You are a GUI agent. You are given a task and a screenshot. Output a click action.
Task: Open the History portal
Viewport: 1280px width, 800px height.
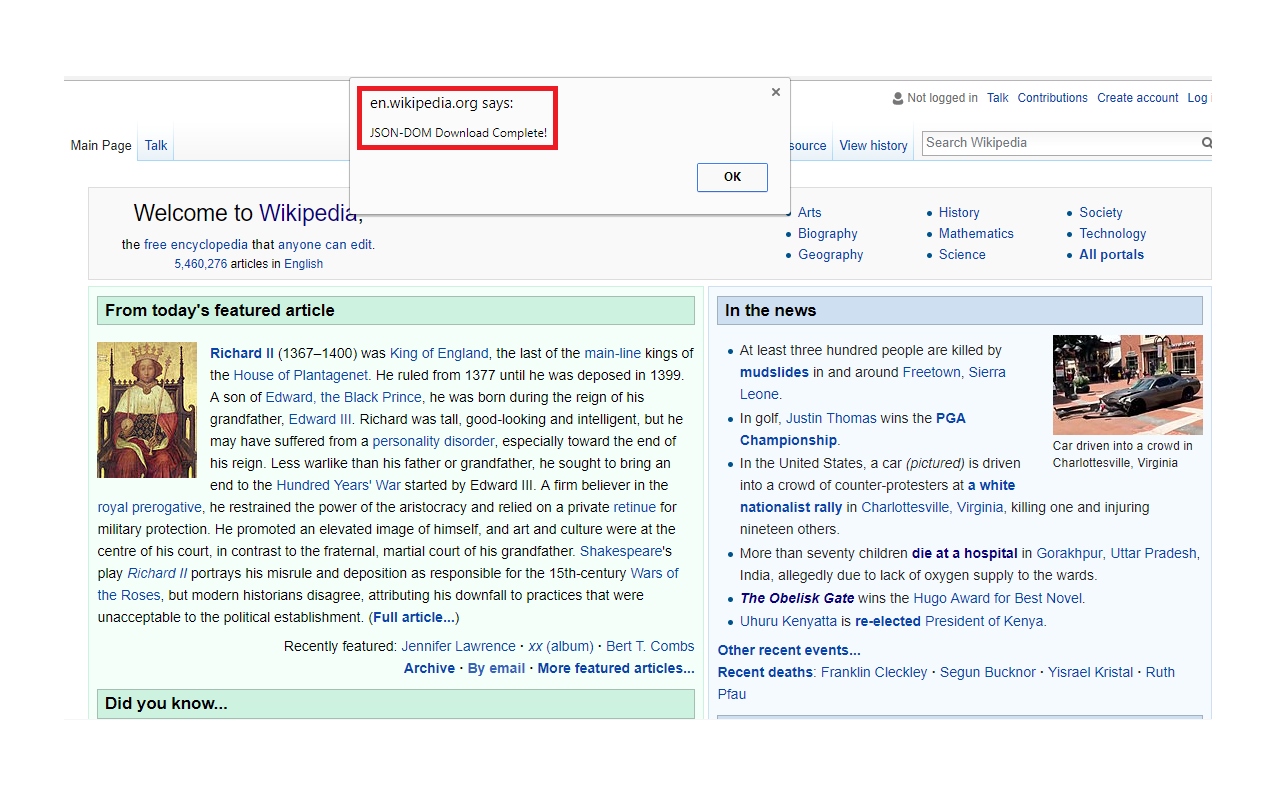pyautogui.click(x=959, y=213)
